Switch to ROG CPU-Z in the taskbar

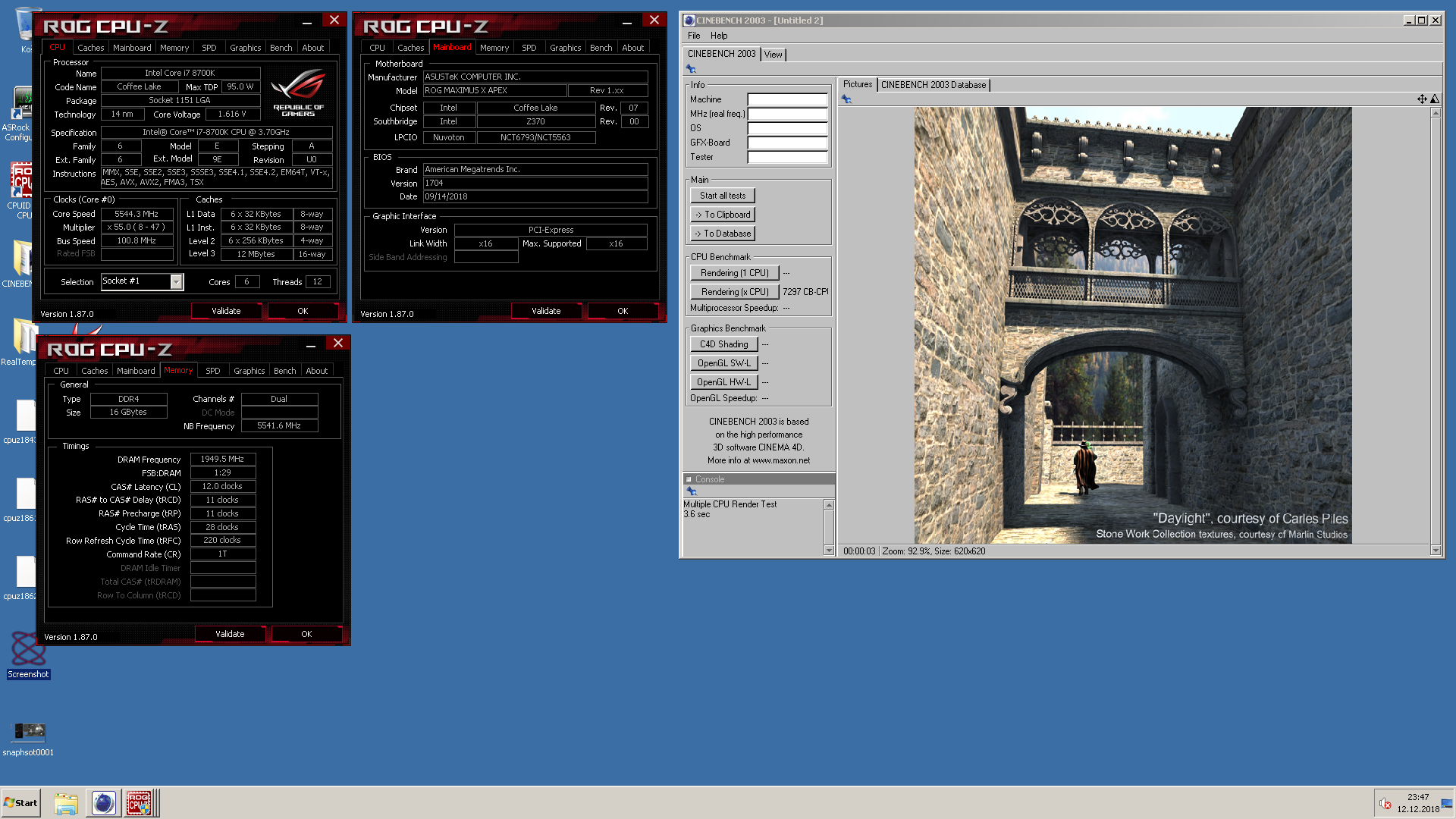coord(139,803)
